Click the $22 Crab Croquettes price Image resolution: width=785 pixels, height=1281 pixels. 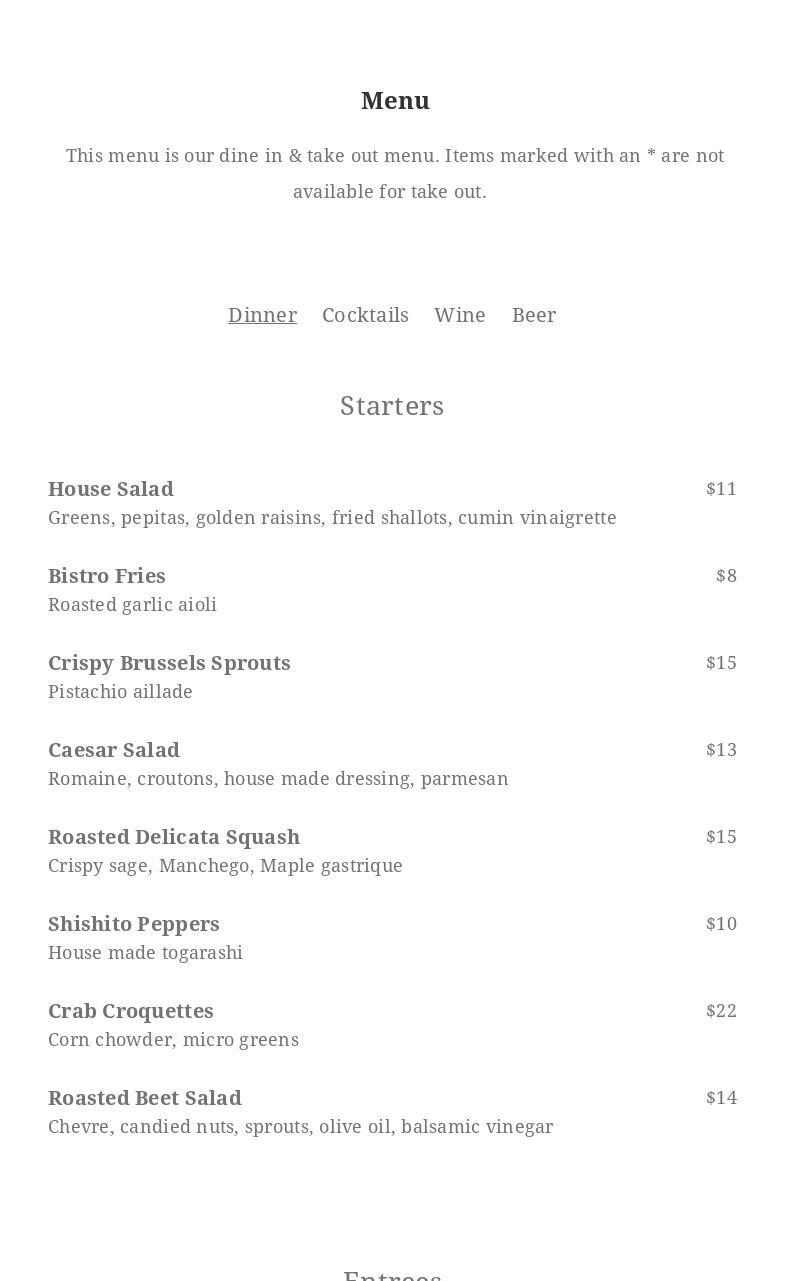721,1011
